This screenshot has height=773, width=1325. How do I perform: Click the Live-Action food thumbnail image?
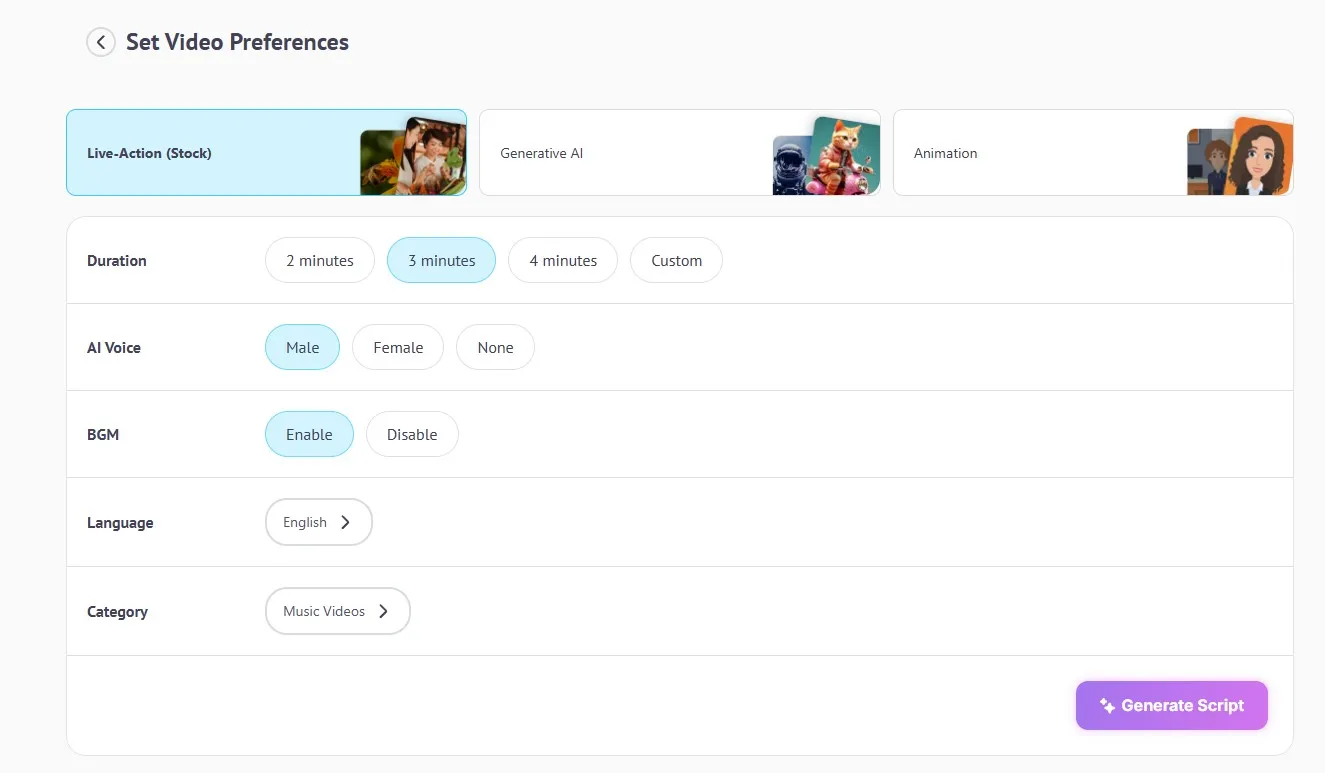(x=413, y=157)
